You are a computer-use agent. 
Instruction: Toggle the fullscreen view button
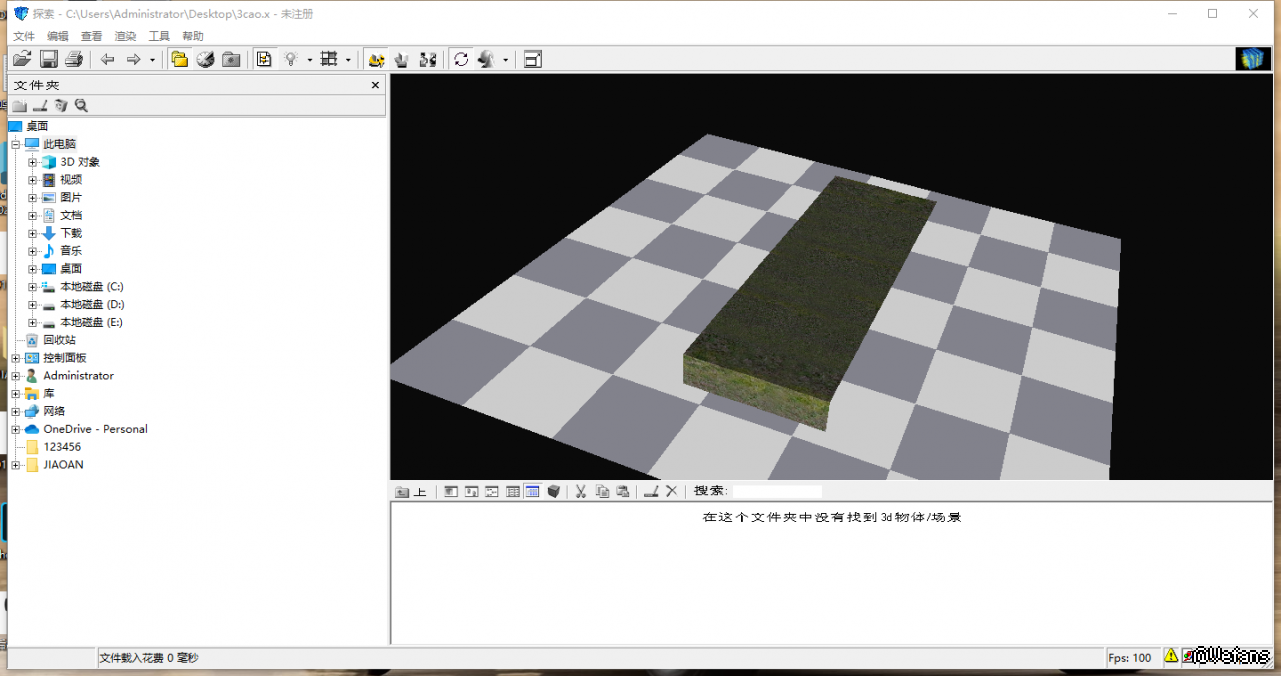click(x=533, y=60)
